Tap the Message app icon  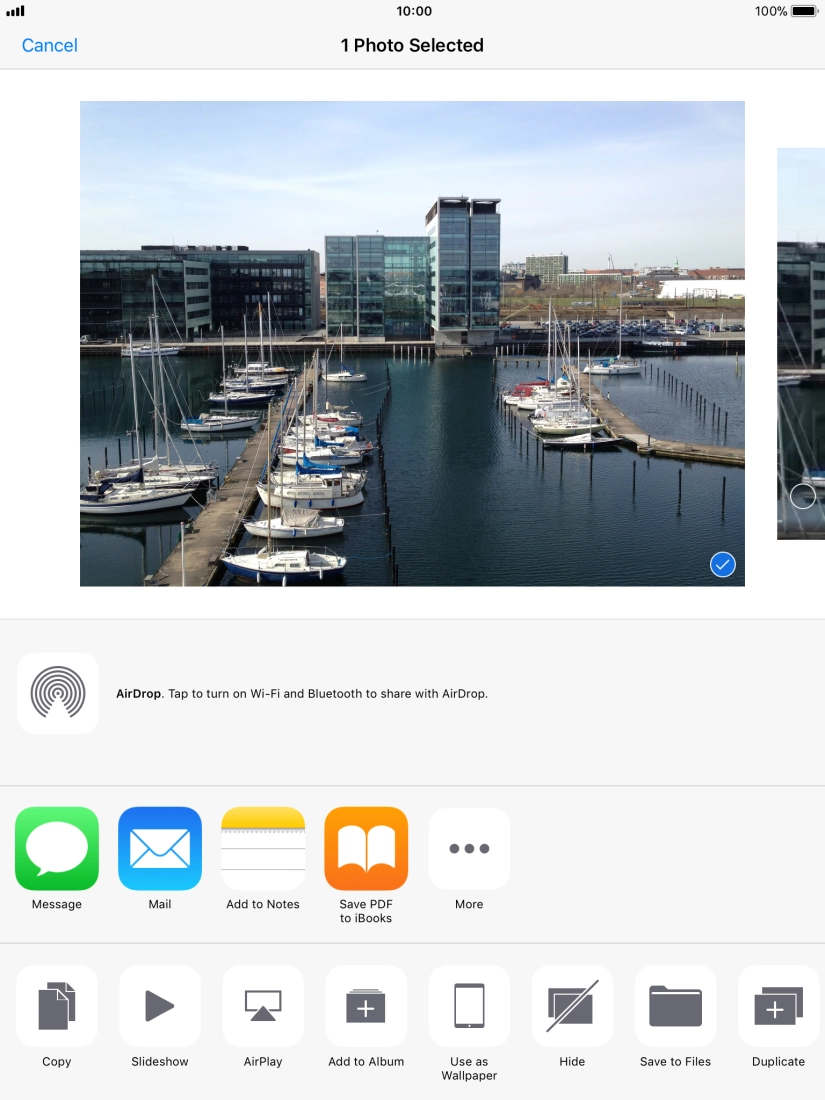pos(57,849)
